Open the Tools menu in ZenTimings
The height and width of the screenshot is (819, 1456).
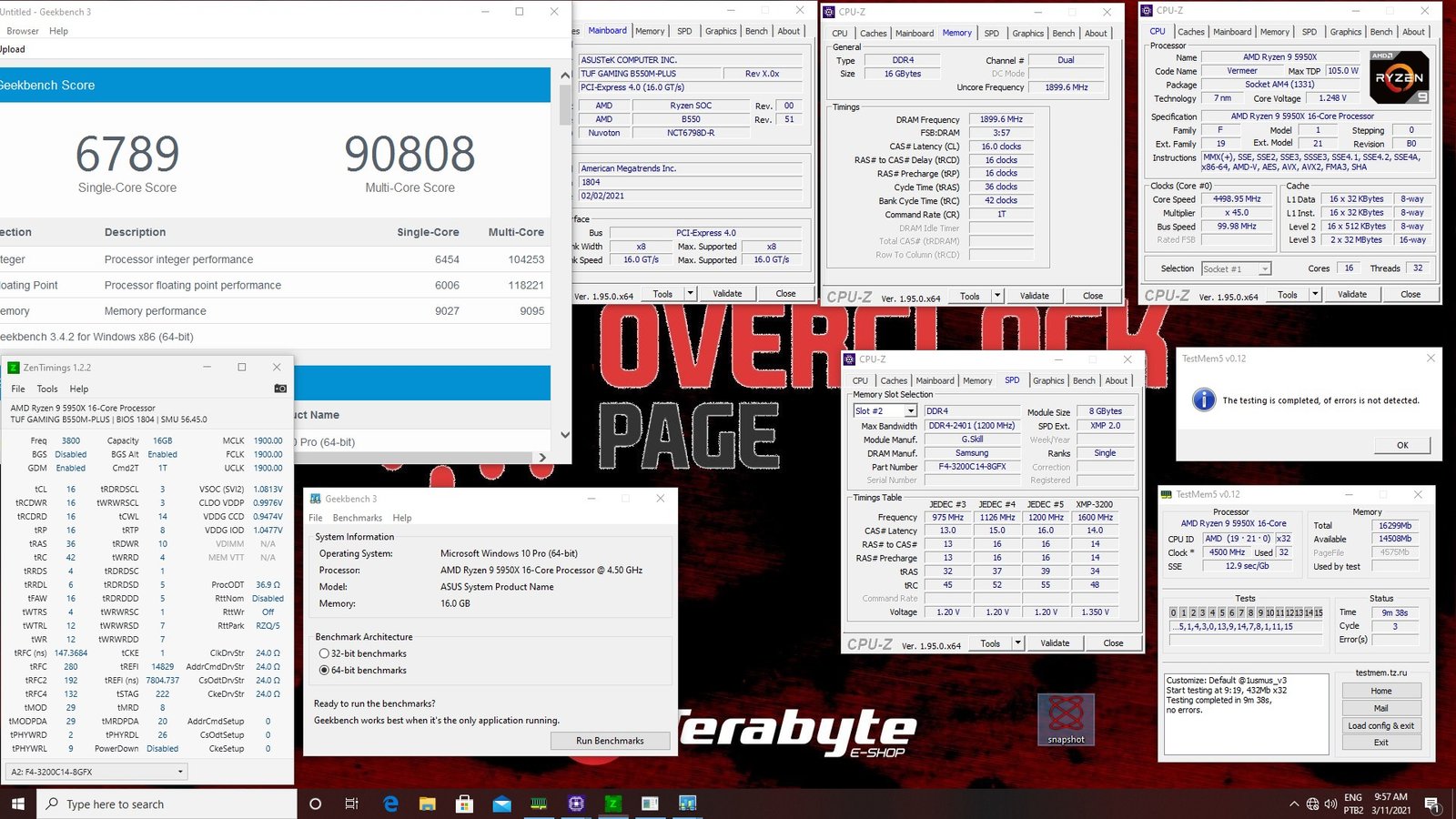[x=47, y=389]
